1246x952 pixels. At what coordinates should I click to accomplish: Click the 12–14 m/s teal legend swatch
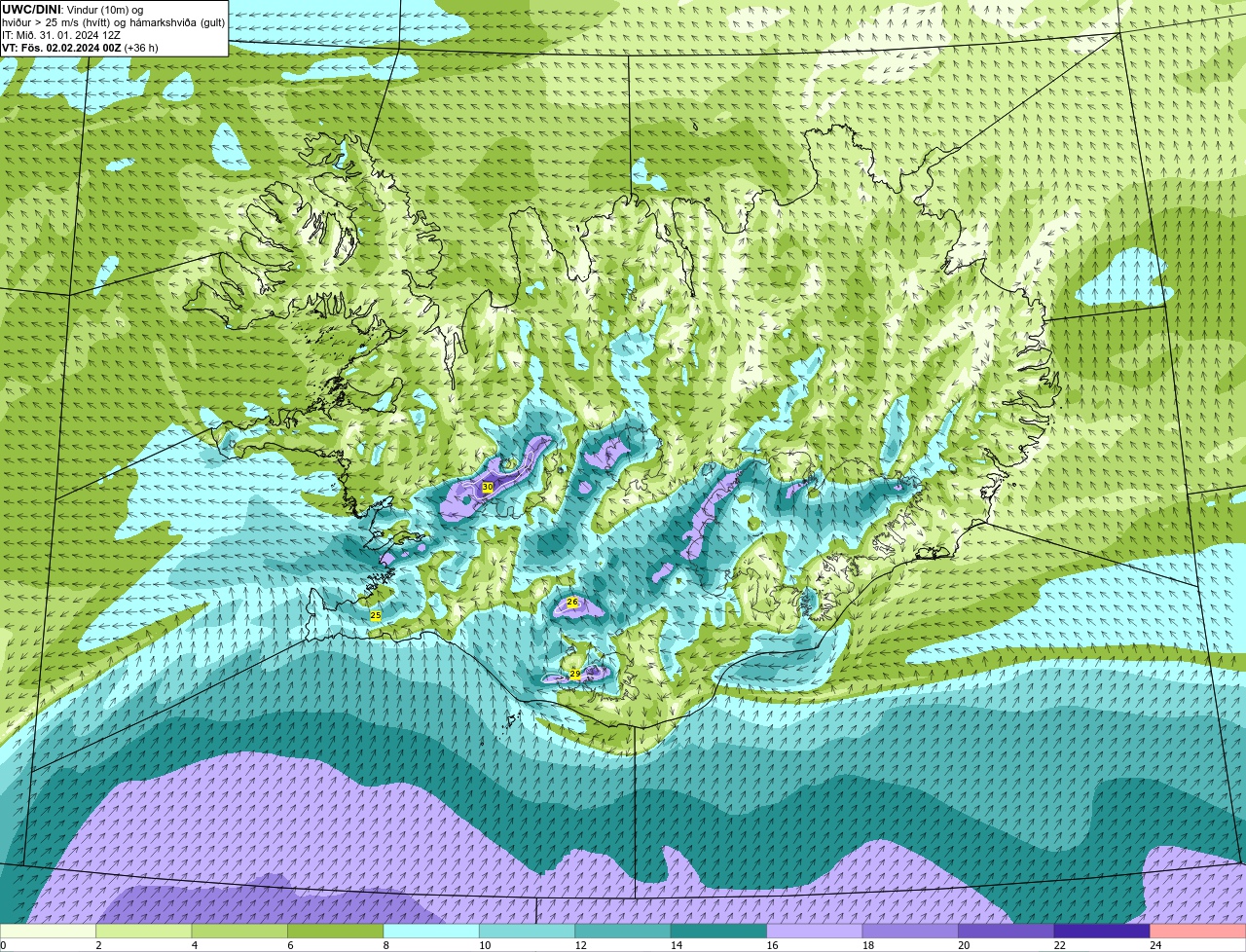coord(624,932)
